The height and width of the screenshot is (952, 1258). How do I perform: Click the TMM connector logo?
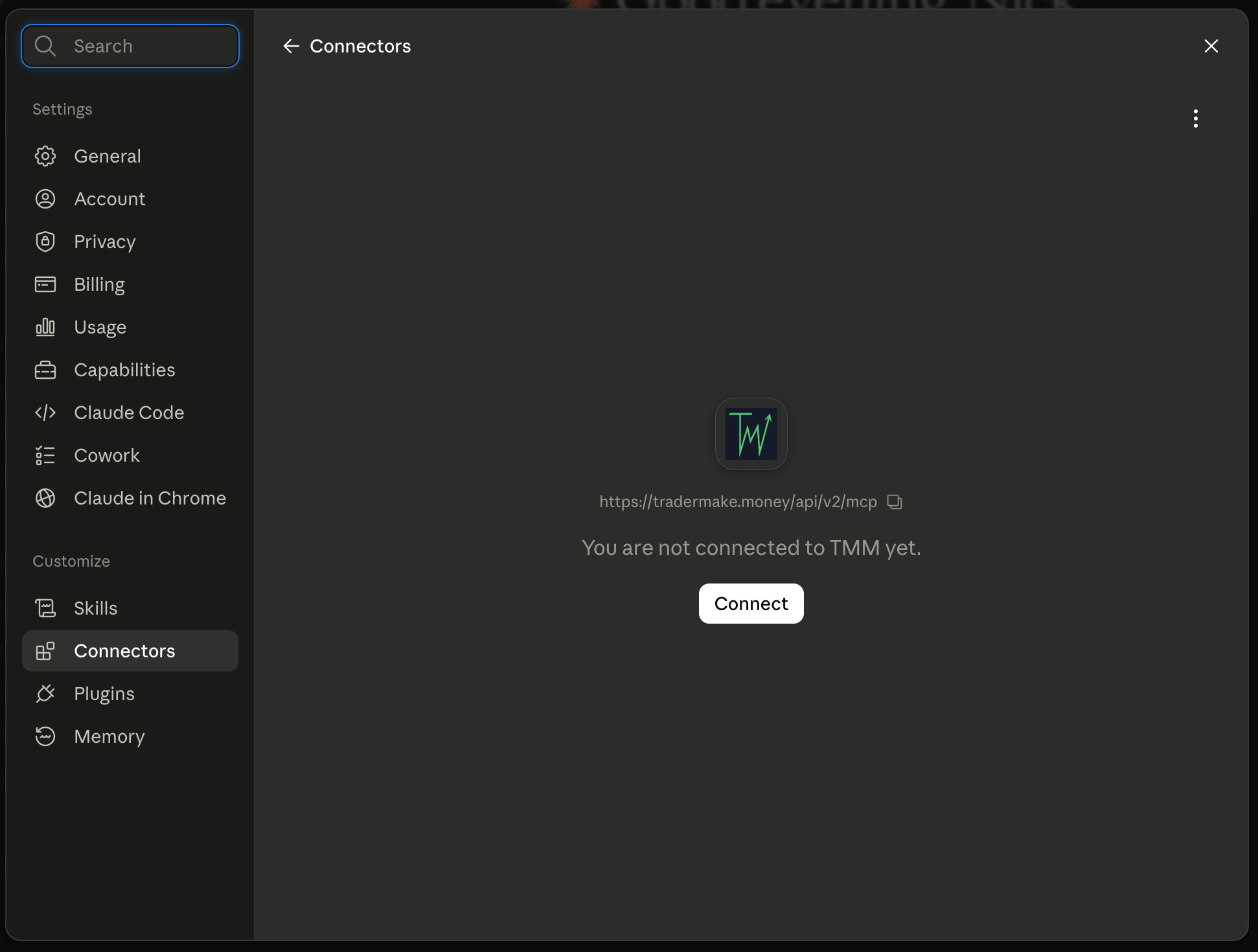751,434
